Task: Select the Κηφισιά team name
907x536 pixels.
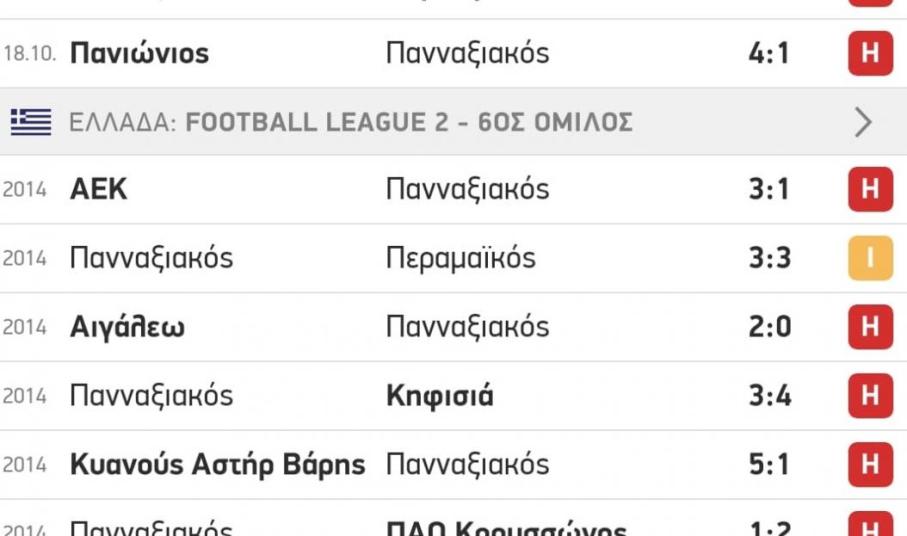Action: click(x=439, y=397)
